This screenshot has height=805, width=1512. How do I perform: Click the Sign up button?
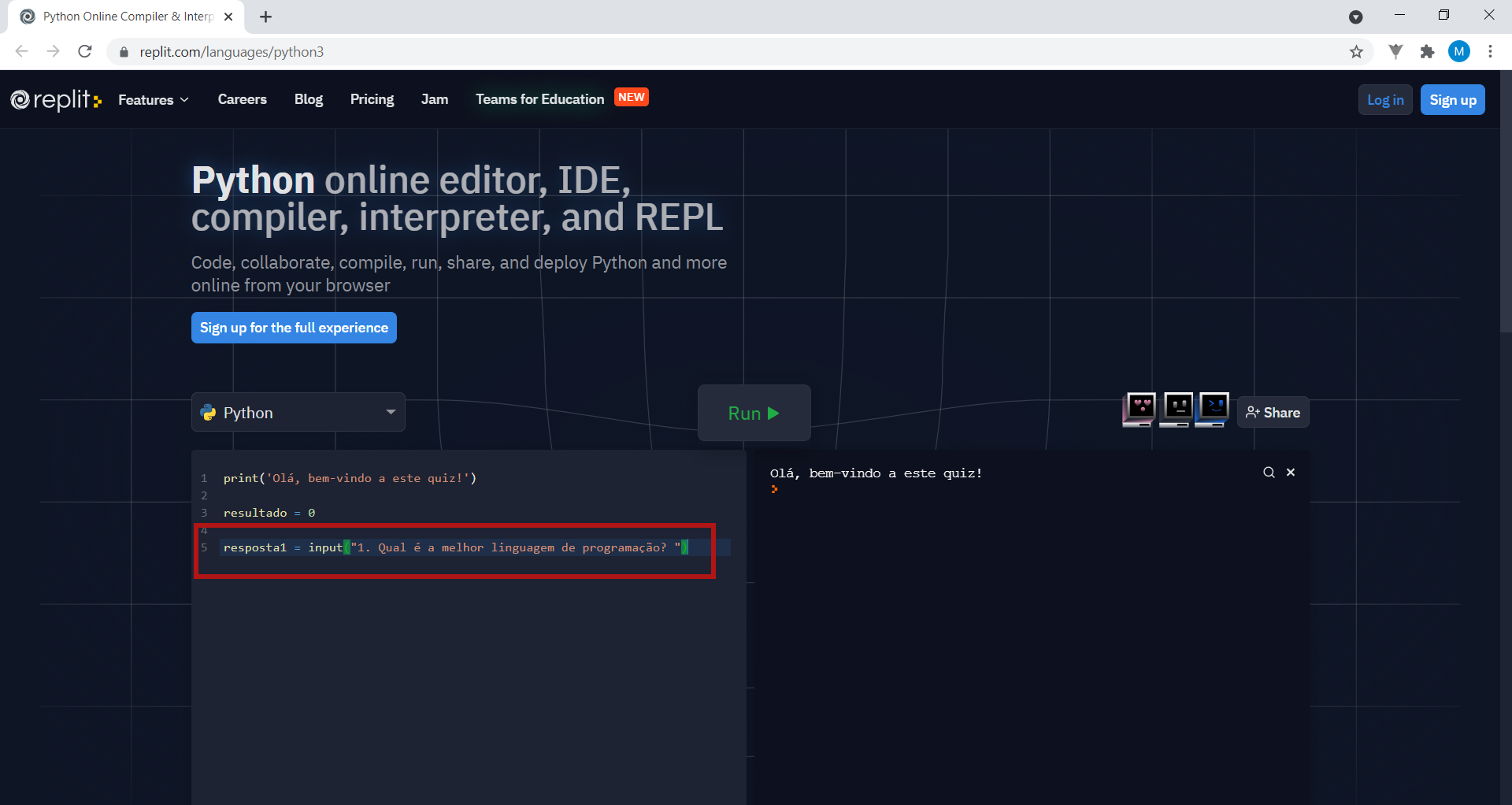(x=1453, y=100)
